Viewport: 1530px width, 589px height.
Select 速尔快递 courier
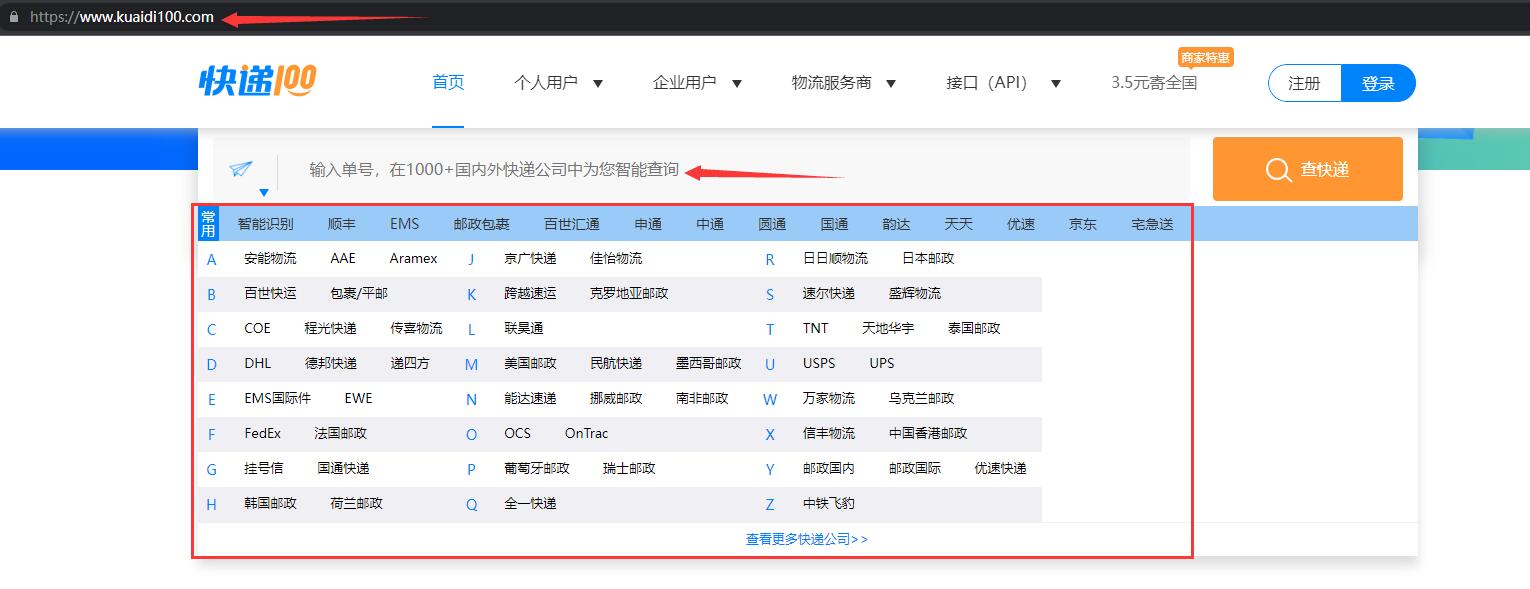(829, 293)
